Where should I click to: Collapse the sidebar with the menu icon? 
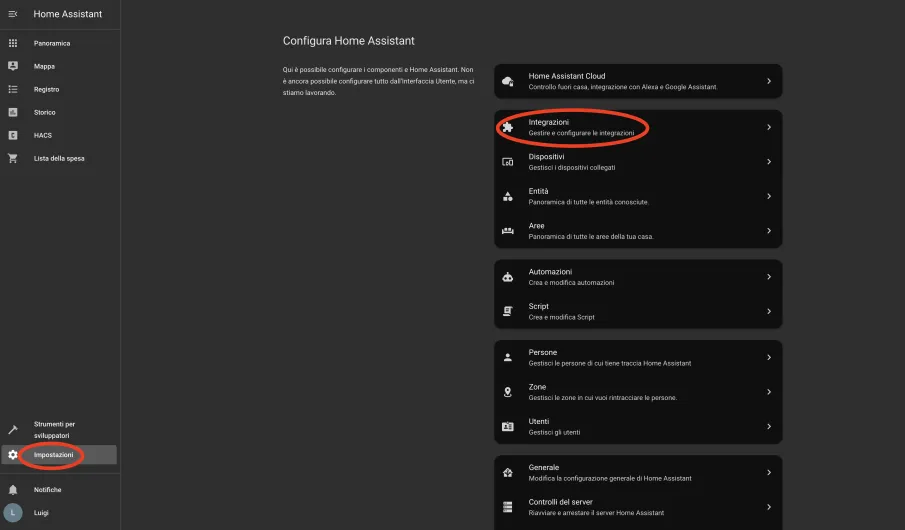click(13, 14)
